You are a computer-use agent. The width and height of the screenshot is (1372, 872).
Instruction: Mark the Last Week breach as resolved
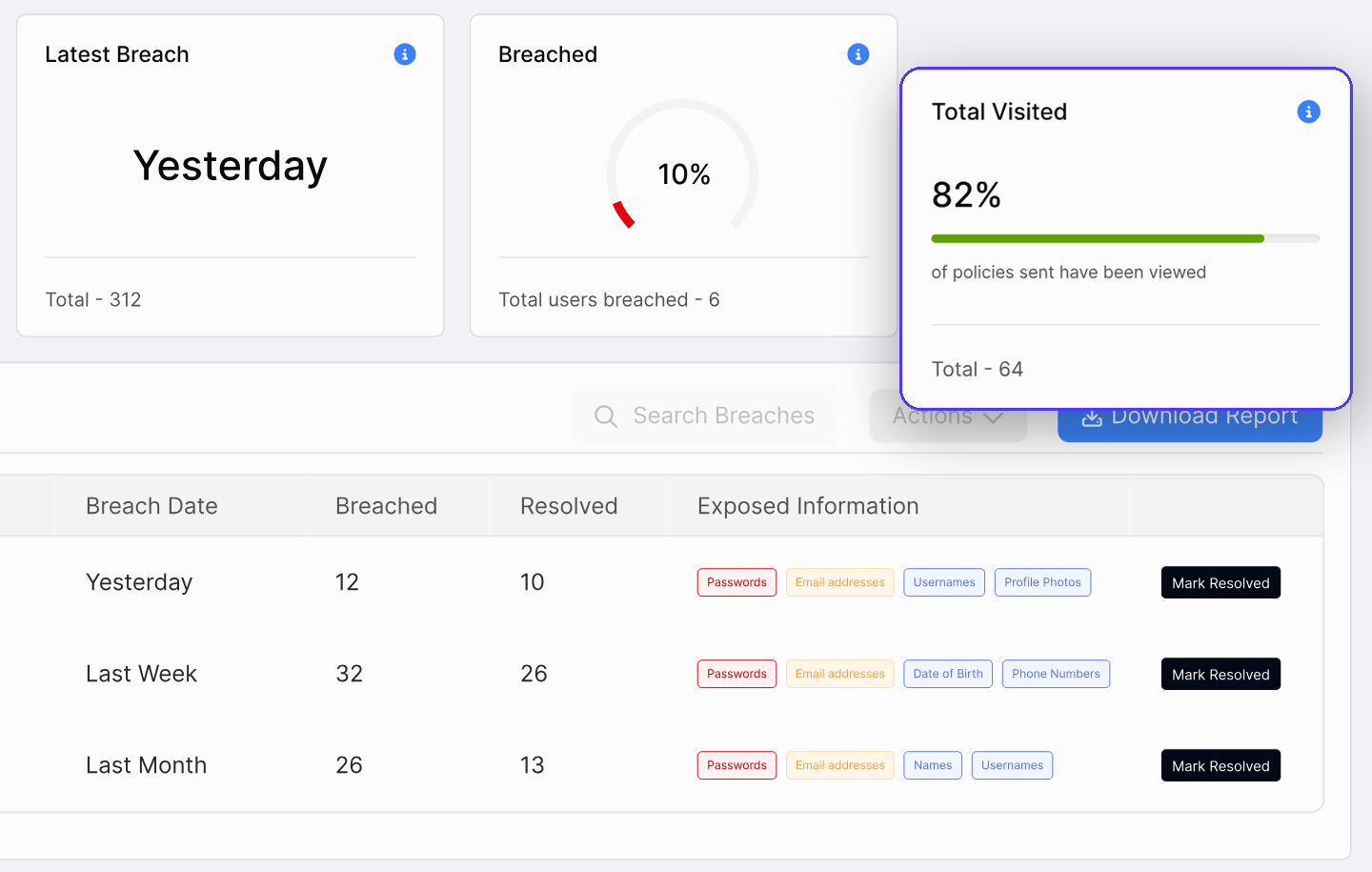click(1221, 674)
